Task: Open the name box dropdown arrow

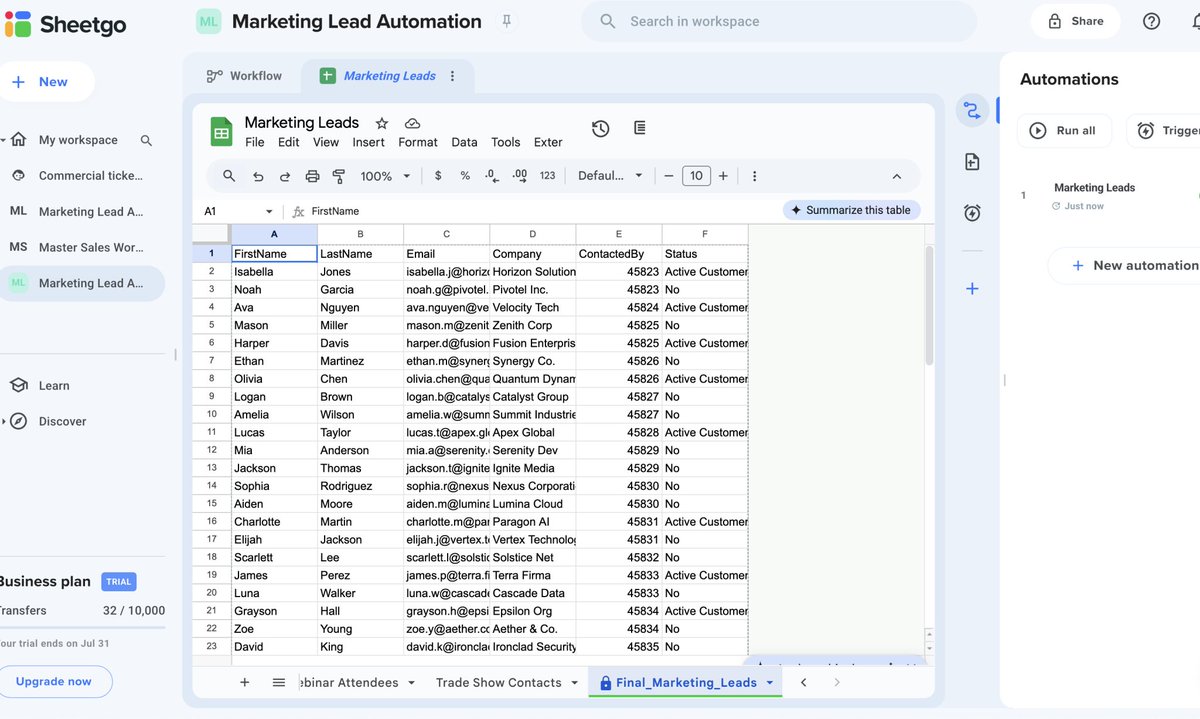Action: (269, 212)
